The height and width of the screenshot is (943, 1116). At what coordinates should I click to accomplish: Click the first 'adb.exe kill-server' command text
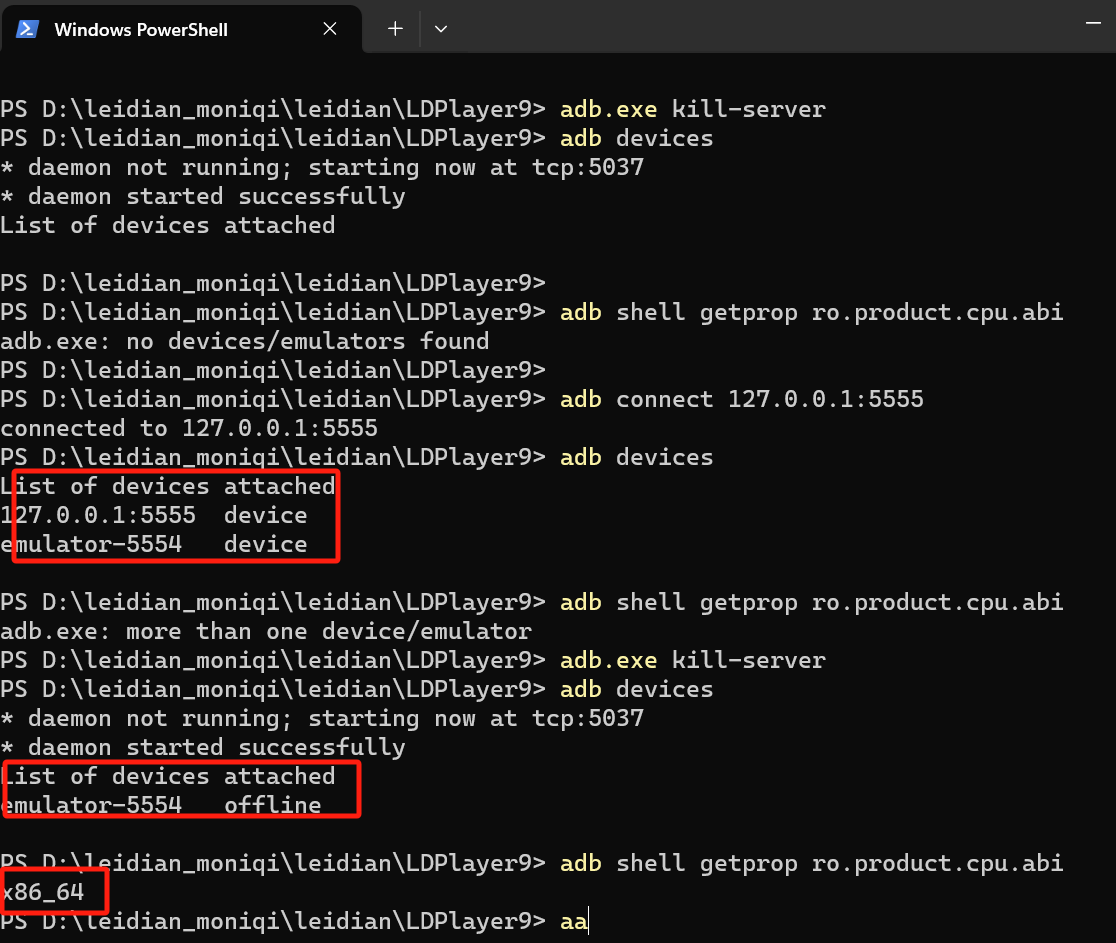(x=693, y=109)
